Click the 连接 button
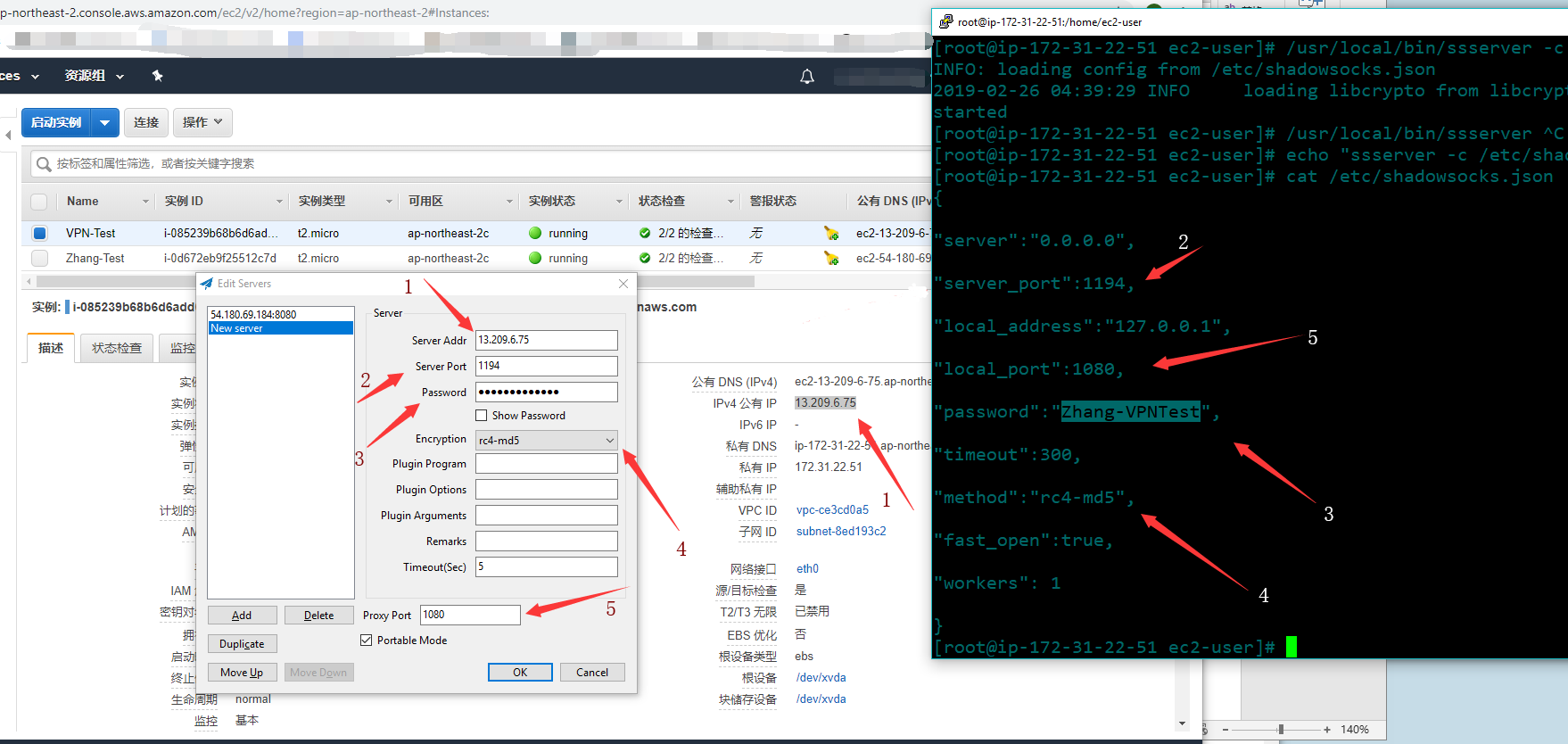The image size is (1568, 744). (146, 122)
